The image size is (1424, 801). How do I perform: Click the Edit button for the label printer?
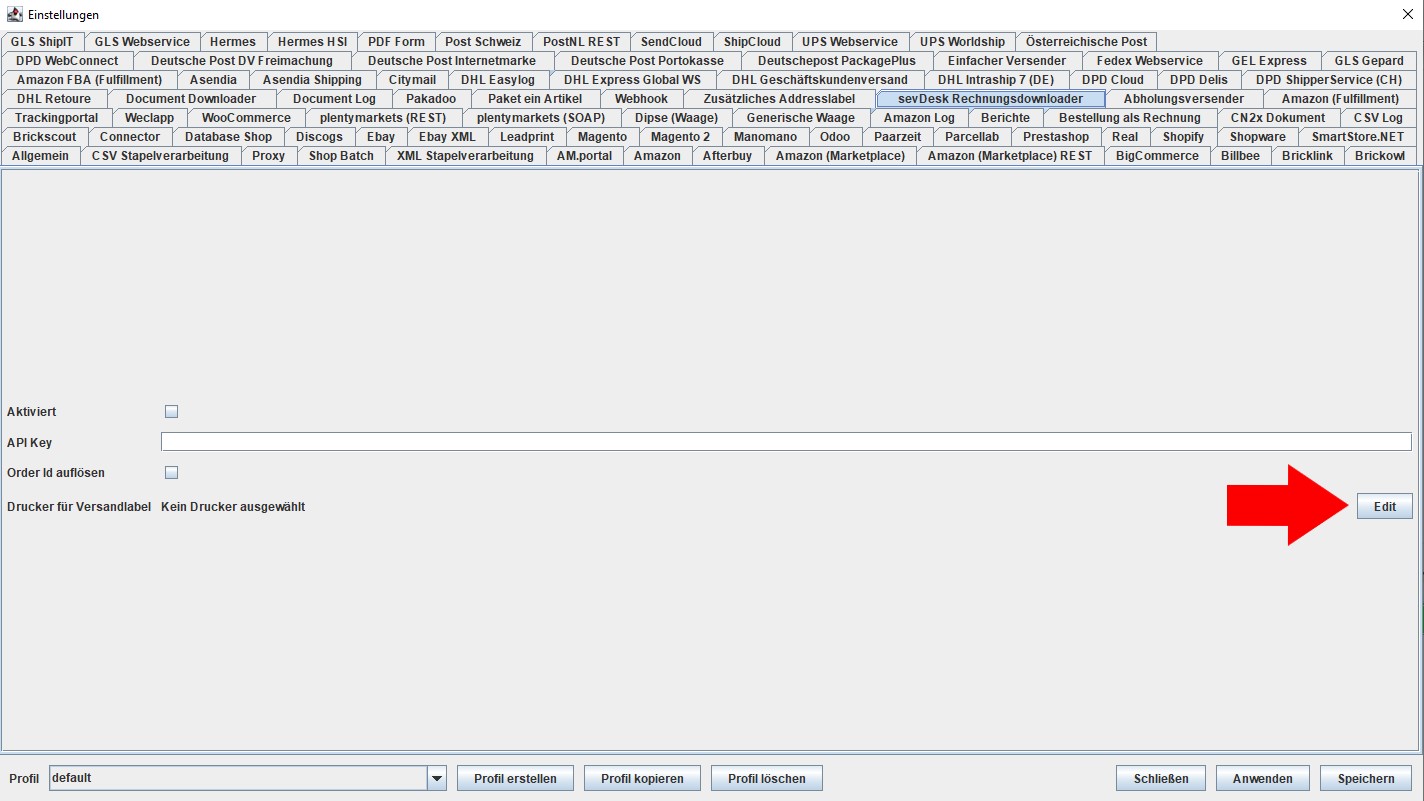pyautogui.click(x=1384, y=507)
